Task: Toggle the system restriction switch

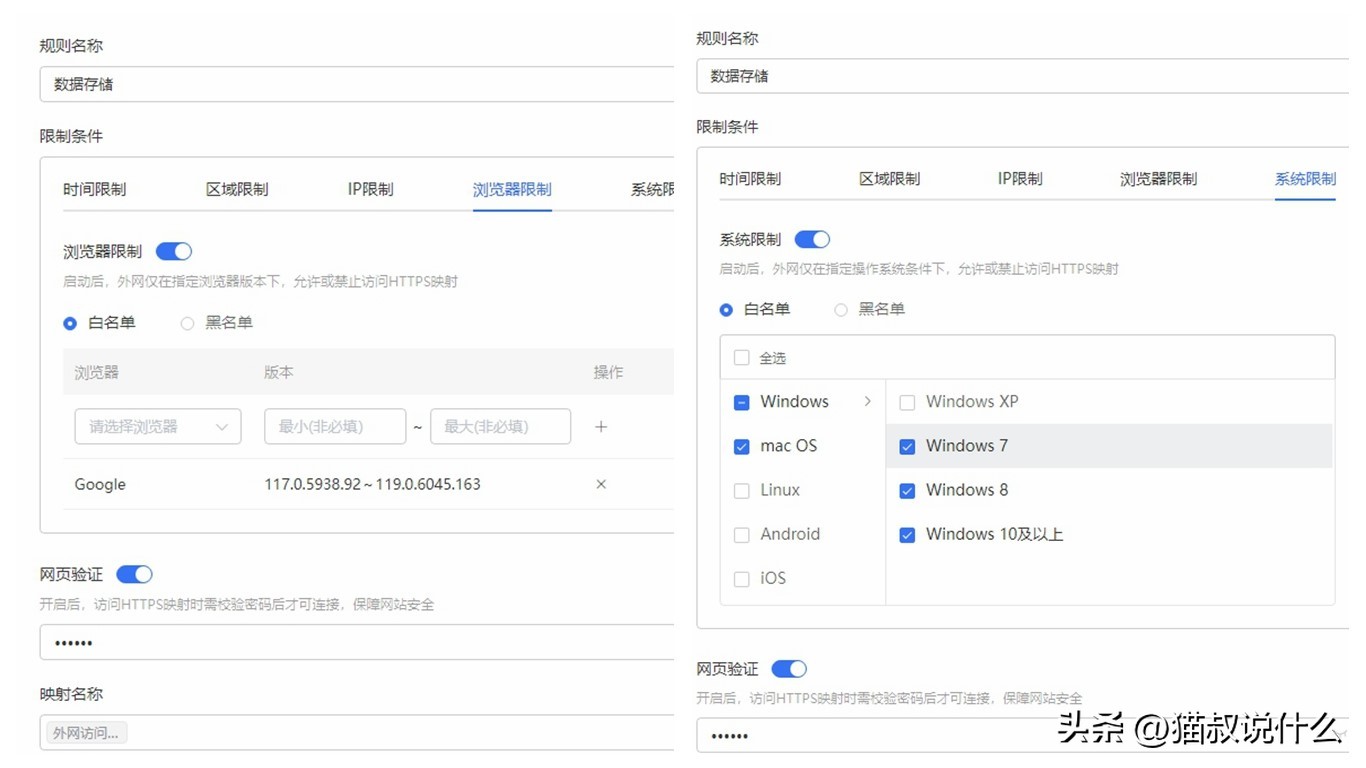Action: (812, 240)
